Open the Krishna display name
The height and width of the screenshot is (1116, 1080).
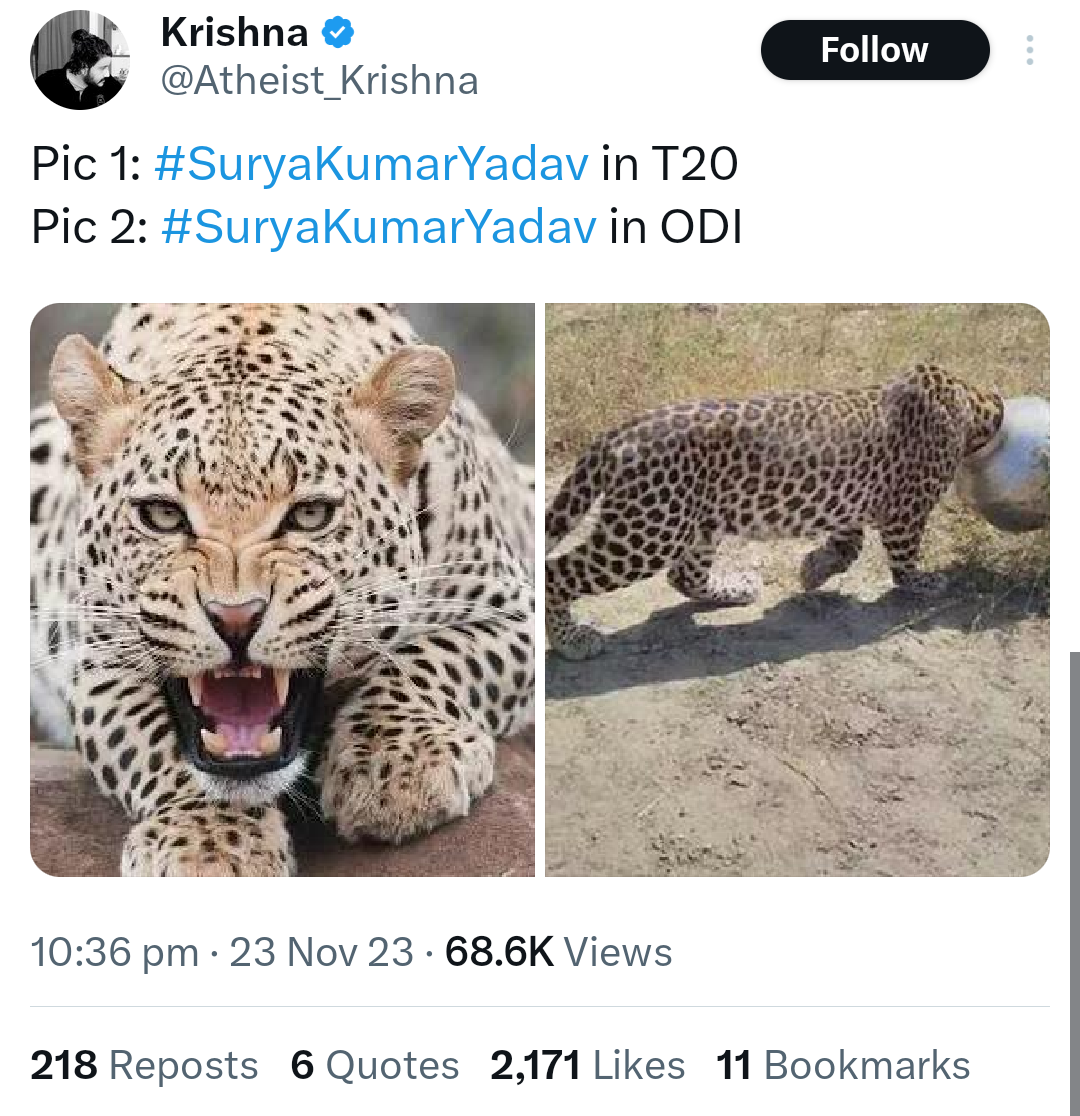(234, 33)
